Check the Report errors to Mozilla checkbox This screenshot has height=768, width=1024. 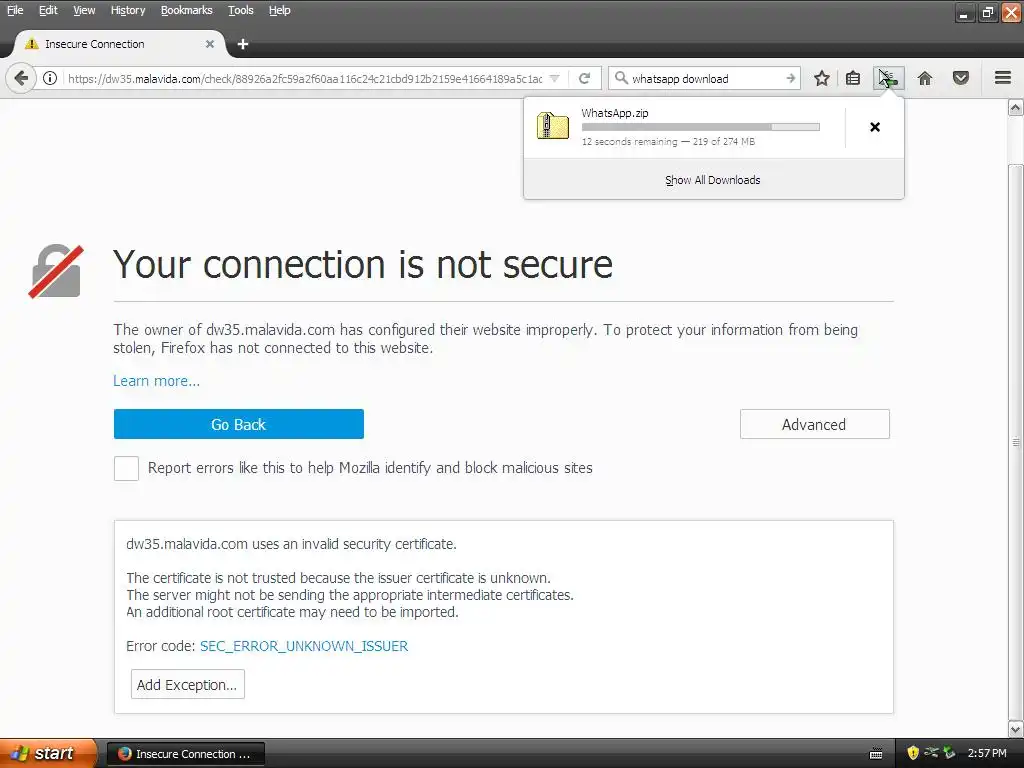126,468
